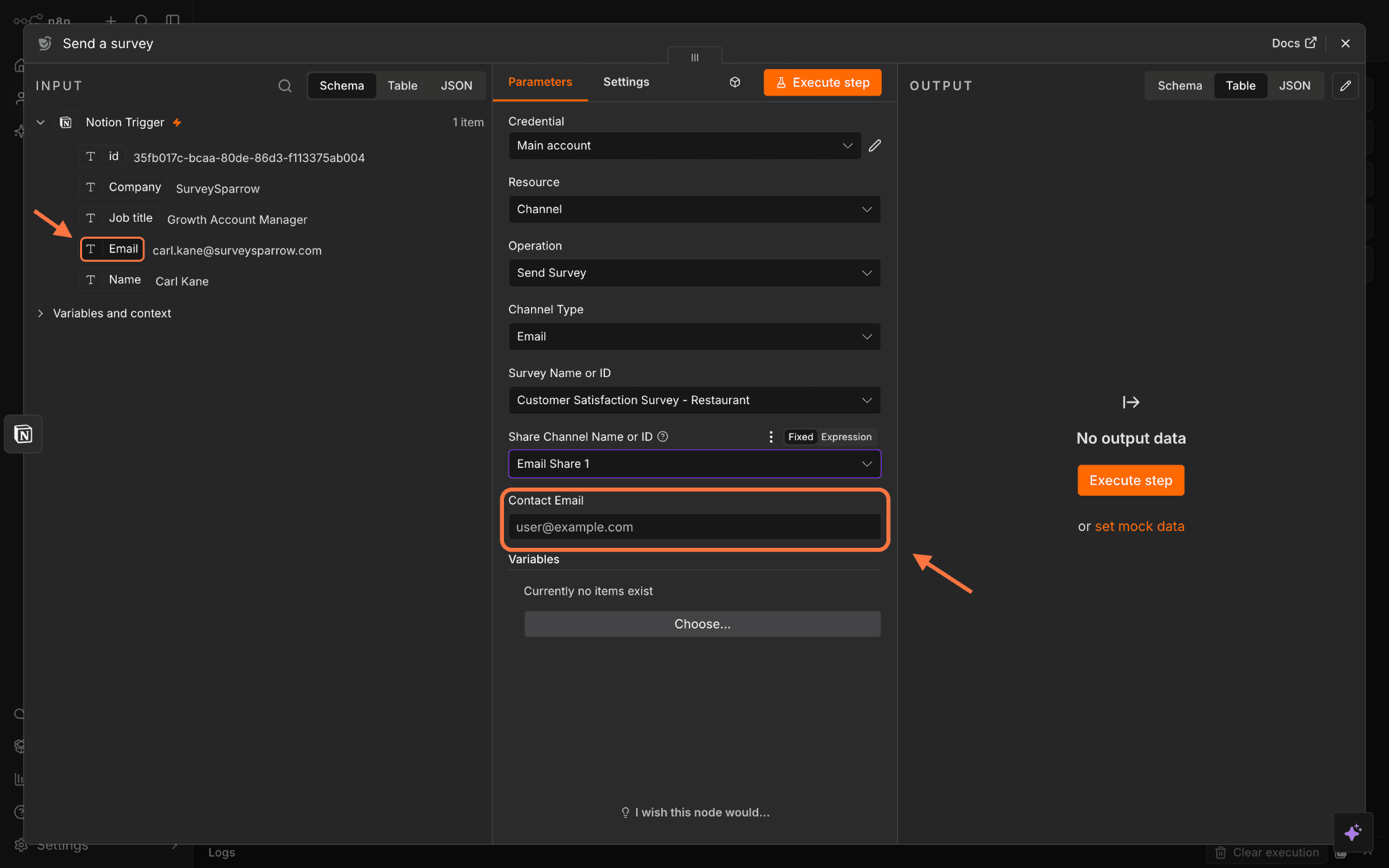Image resolution: width=1389 pixels, height=868 pixels.
Task: Switch Share Channel to Fixed mode
Action: click(800, 437)
